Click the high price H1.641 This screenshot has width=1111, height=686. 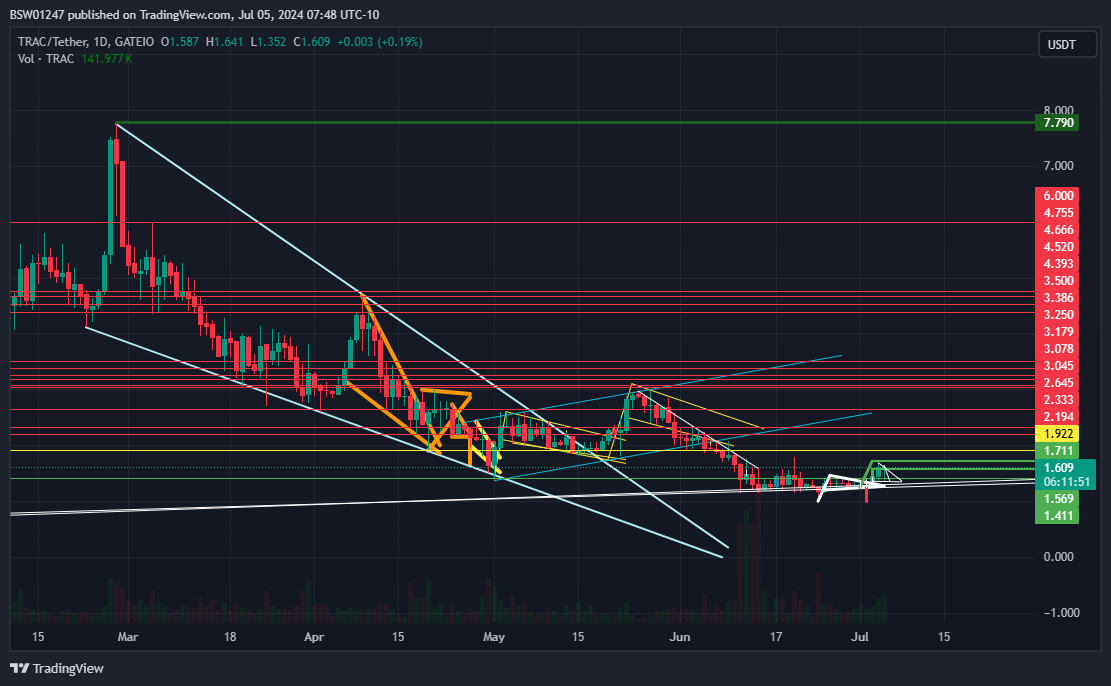point(224,42)
